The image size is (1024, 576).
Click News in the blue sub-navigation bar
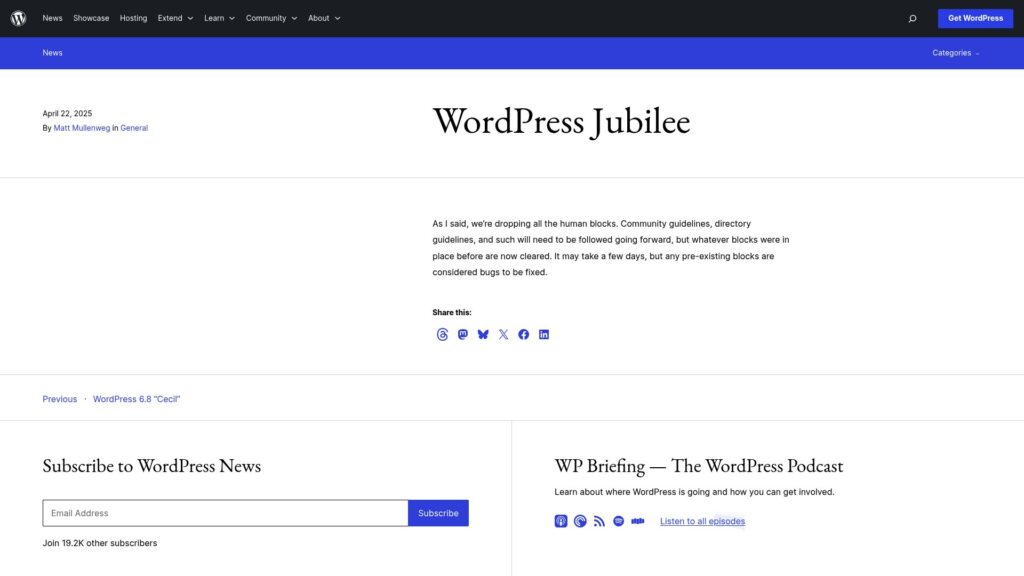pos(52,53)
